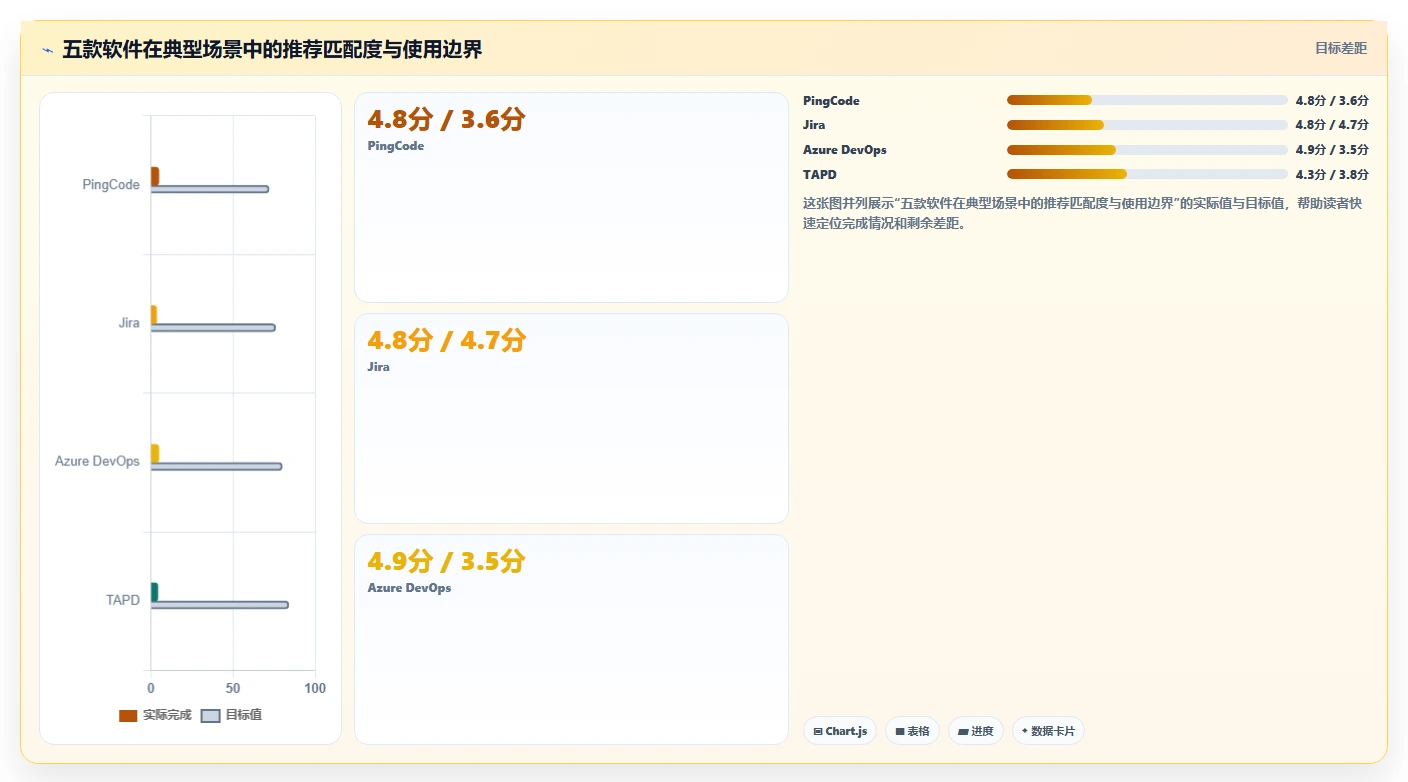The width and height of the screenshot is (1408, 782).
Task: Click the PingCode progress bar
Action: point(1147,100)
